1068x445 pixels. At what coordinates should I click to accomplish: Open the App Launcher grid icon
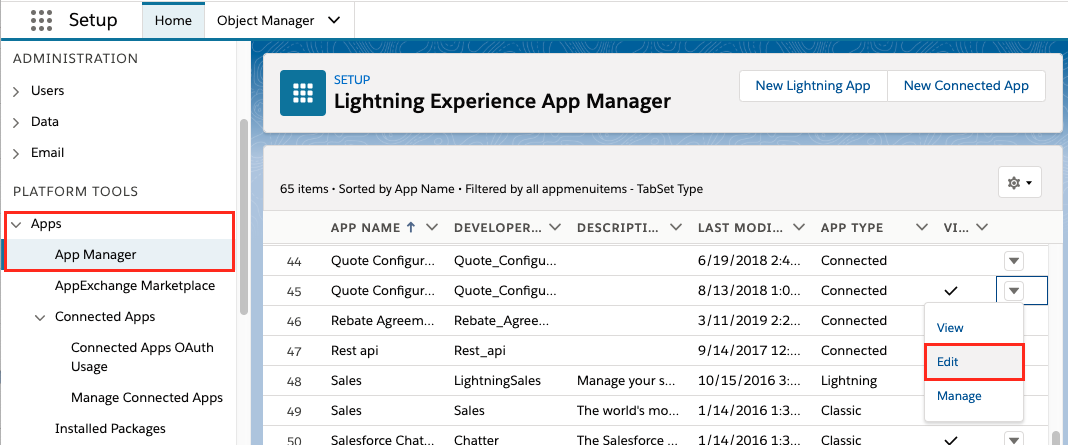(x=42, y=20)
